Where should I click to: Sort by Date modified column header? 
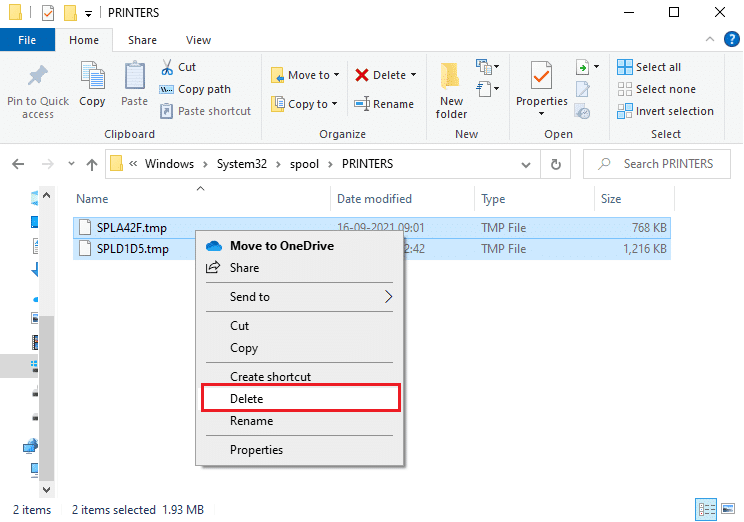point(402,199)
